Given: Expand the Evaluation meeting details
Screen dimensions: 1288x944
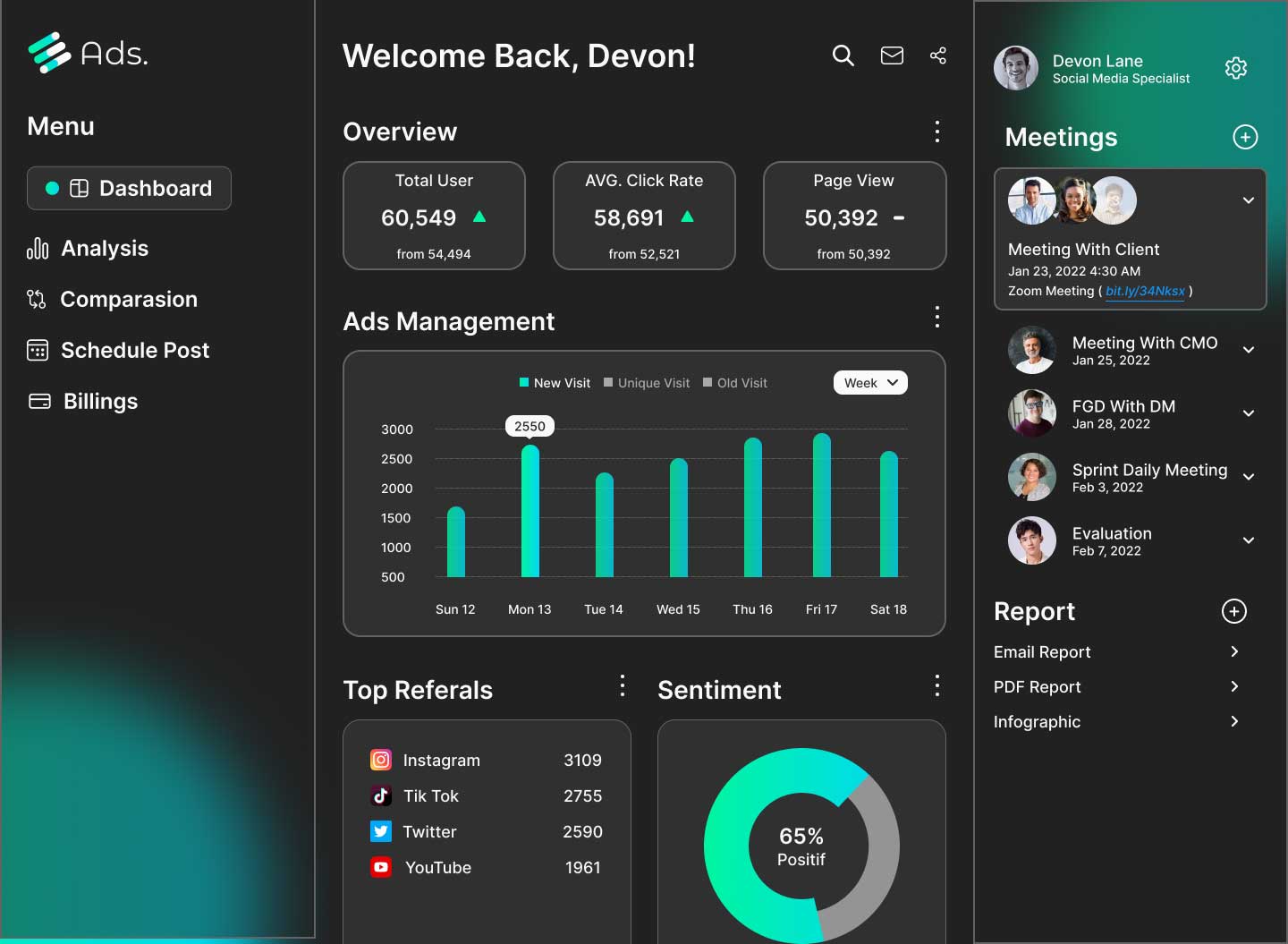Looking at the screenshot, I should pos(1249,540).
